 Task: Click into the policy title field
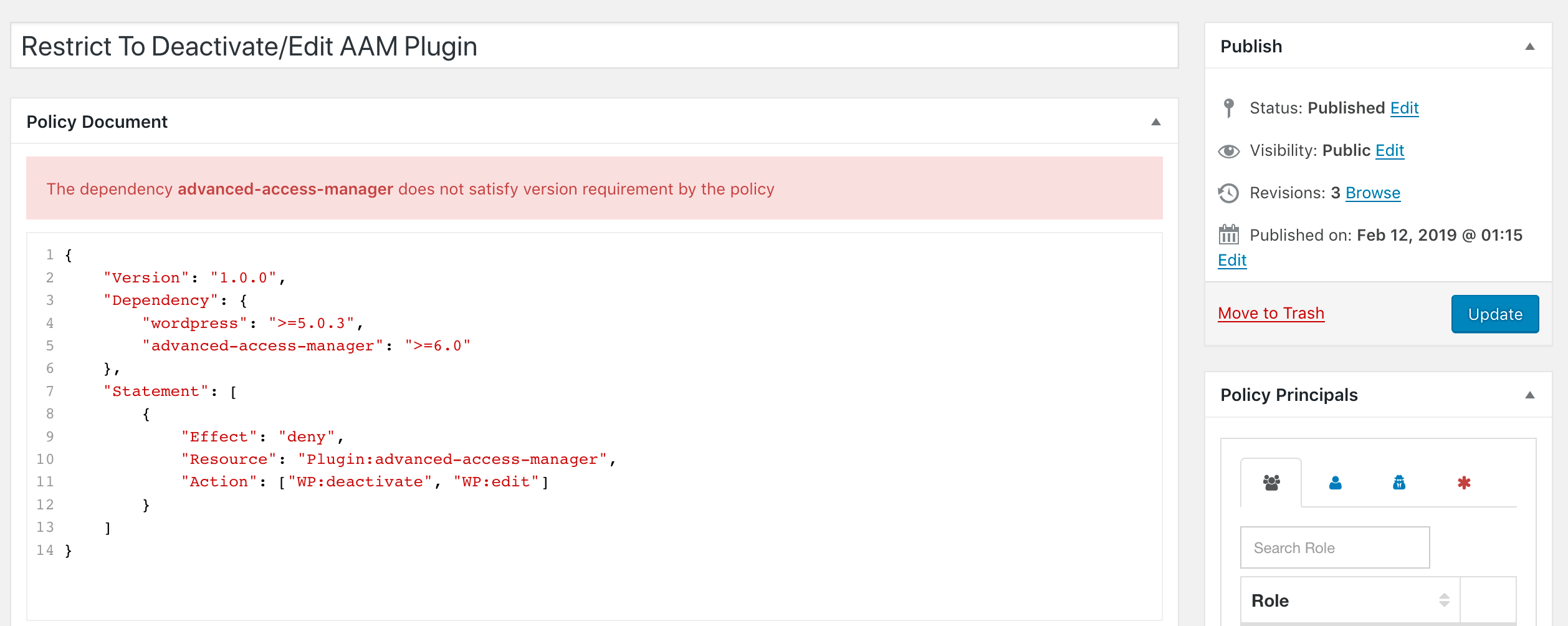[x=595, y=46]
